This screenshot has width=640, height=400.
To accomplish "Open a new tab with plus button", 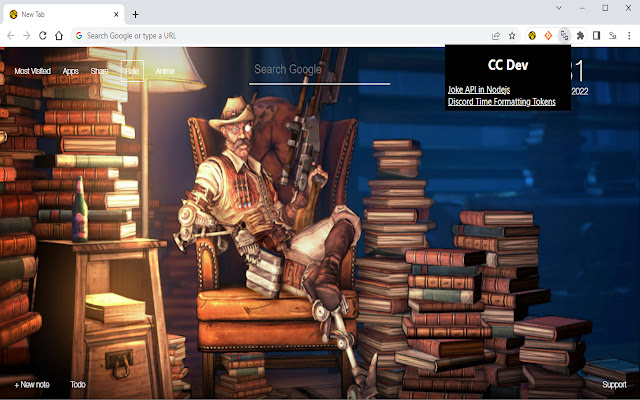I will pyautogui.click(x=136, y=15).
